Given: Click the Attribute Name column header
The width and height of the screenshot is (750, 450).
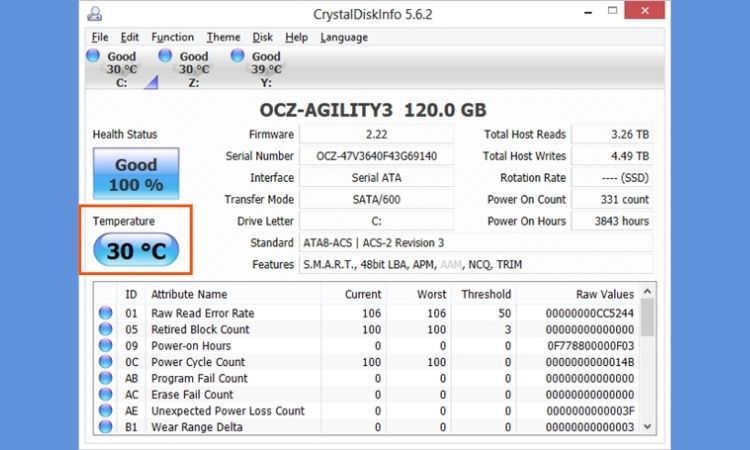Looking at the screenshot, I should point(189,294).
